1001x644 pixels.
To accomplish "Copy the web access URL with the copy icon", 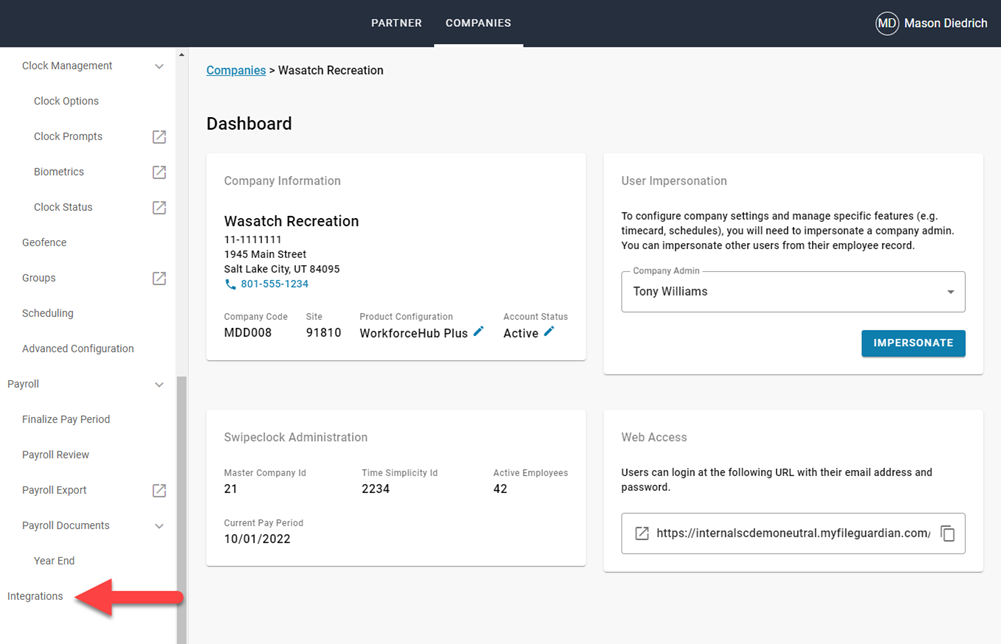I will tap(948, 533).
